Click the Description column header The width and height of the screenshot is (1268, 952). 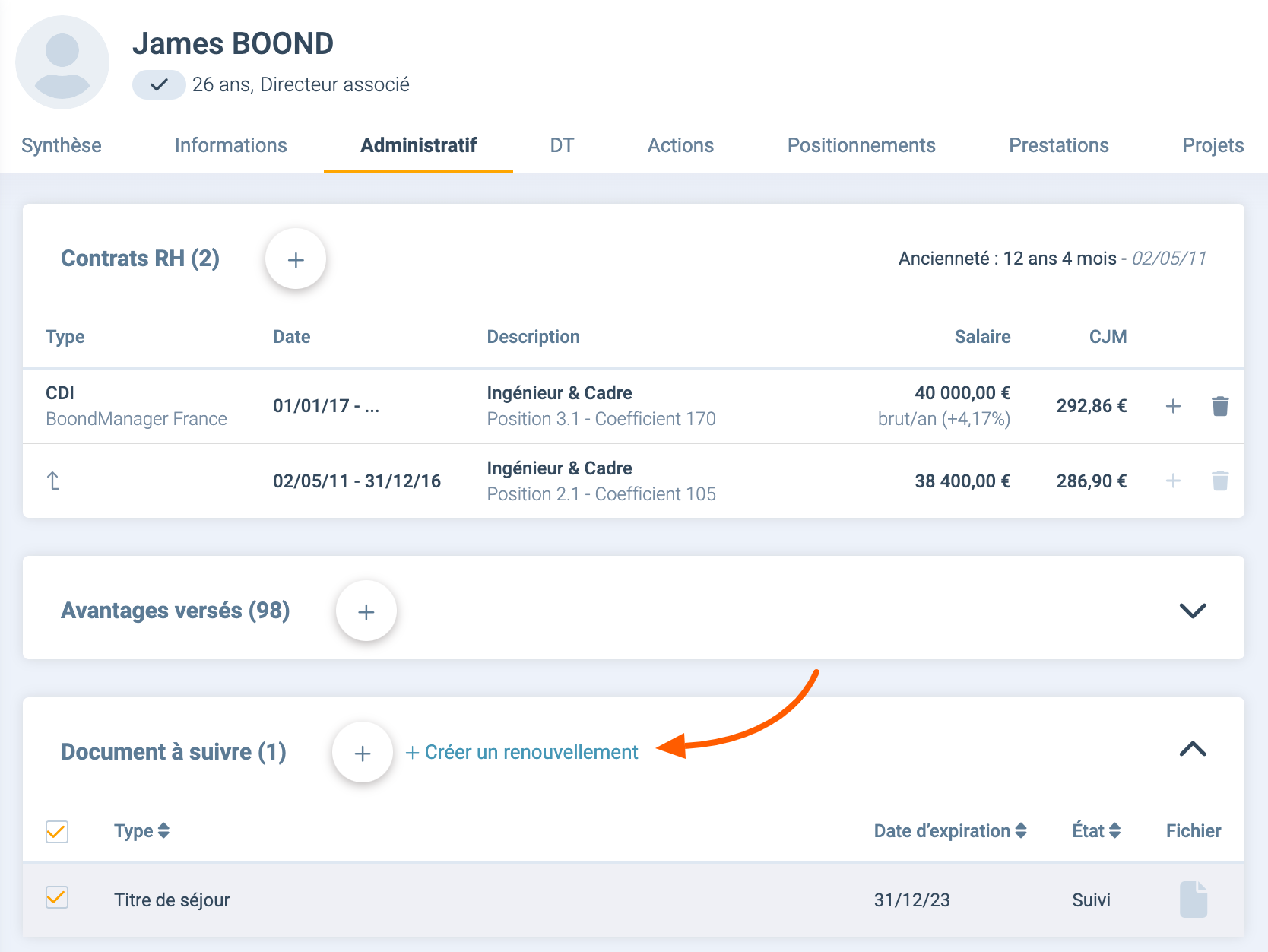click(x=534, y=337)
